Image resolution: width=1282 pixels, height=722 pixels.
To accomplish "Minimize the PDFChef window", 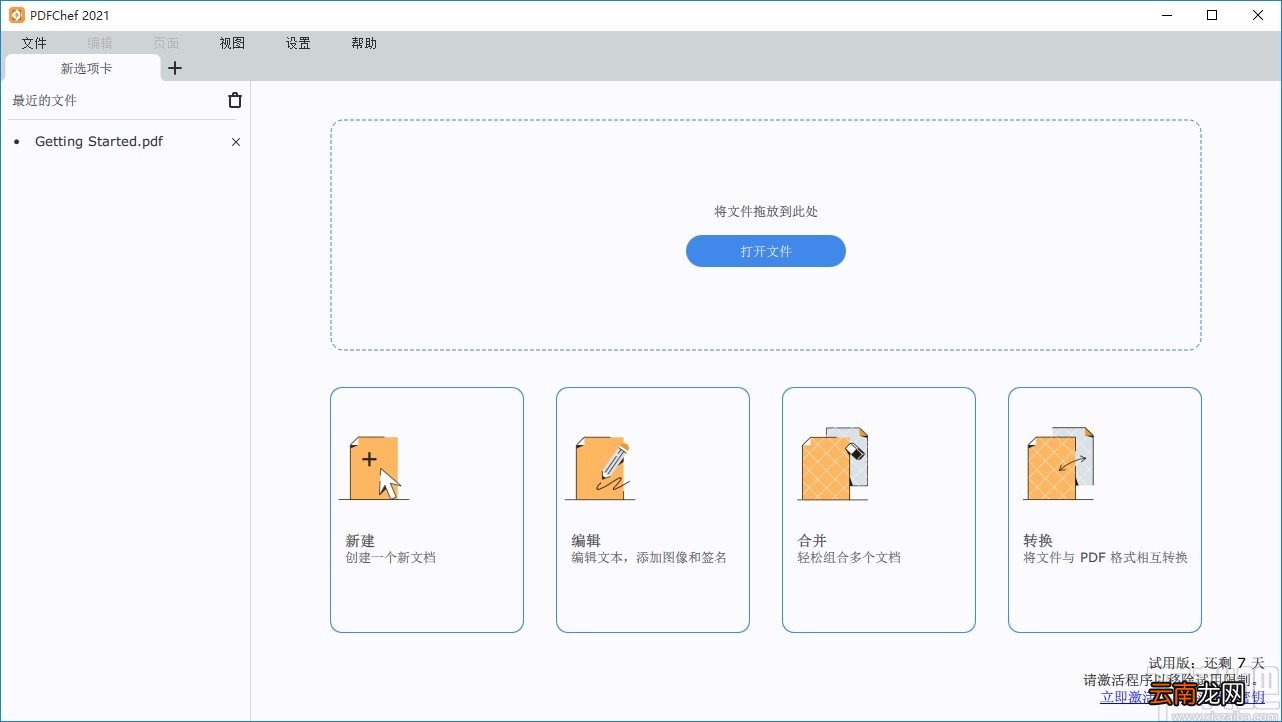I will click(x=1167, y=15).
